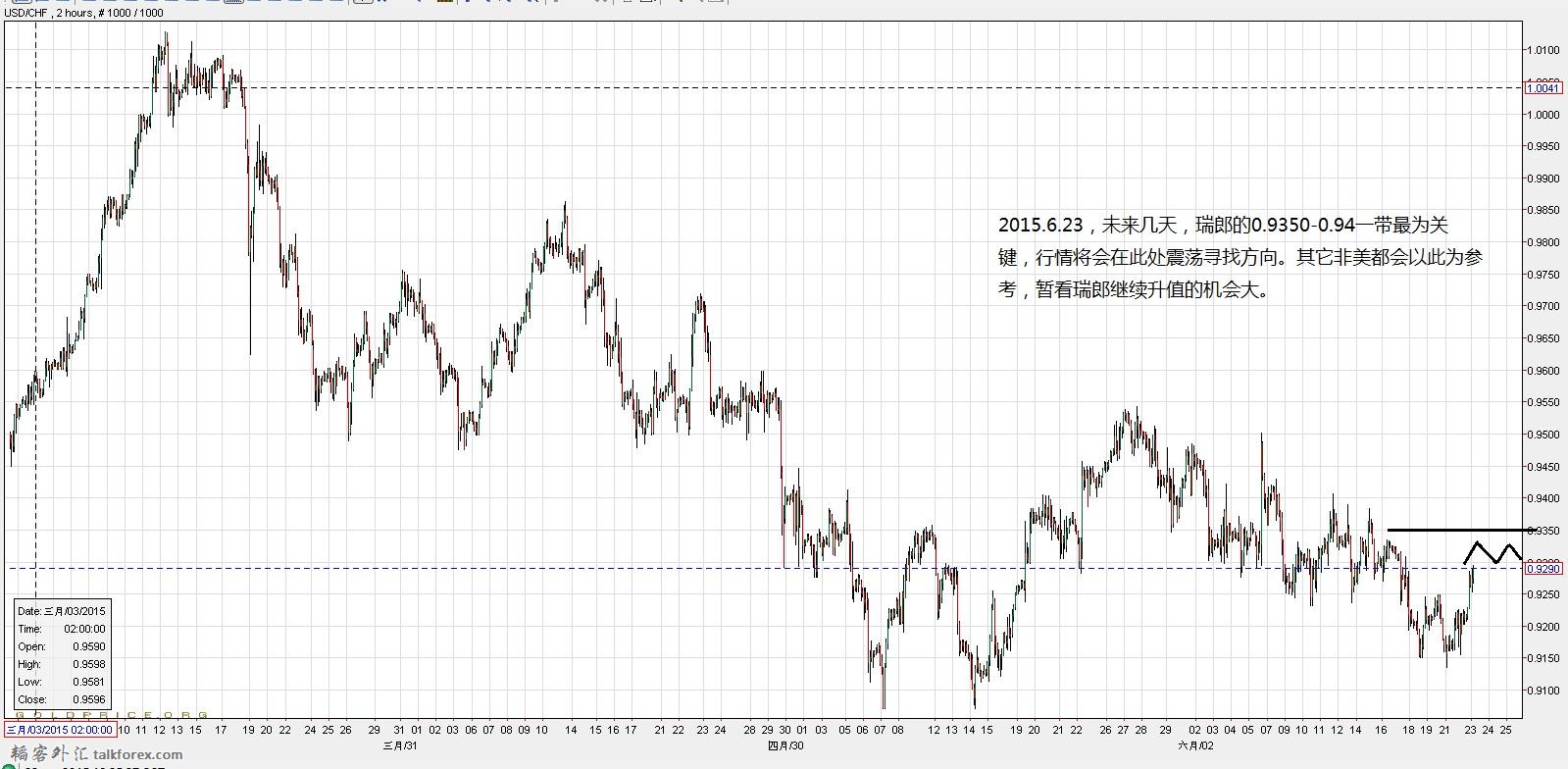
Task: Click the 0.9750 price axis label
Action: [1543, 275]
